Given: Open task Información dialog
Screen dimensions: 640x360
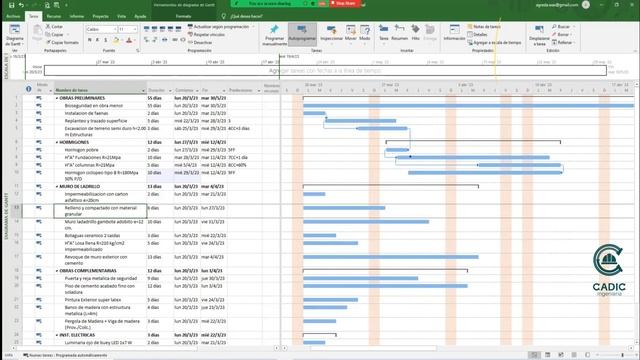Looking at the screenshot, I should tap(454, 33).
